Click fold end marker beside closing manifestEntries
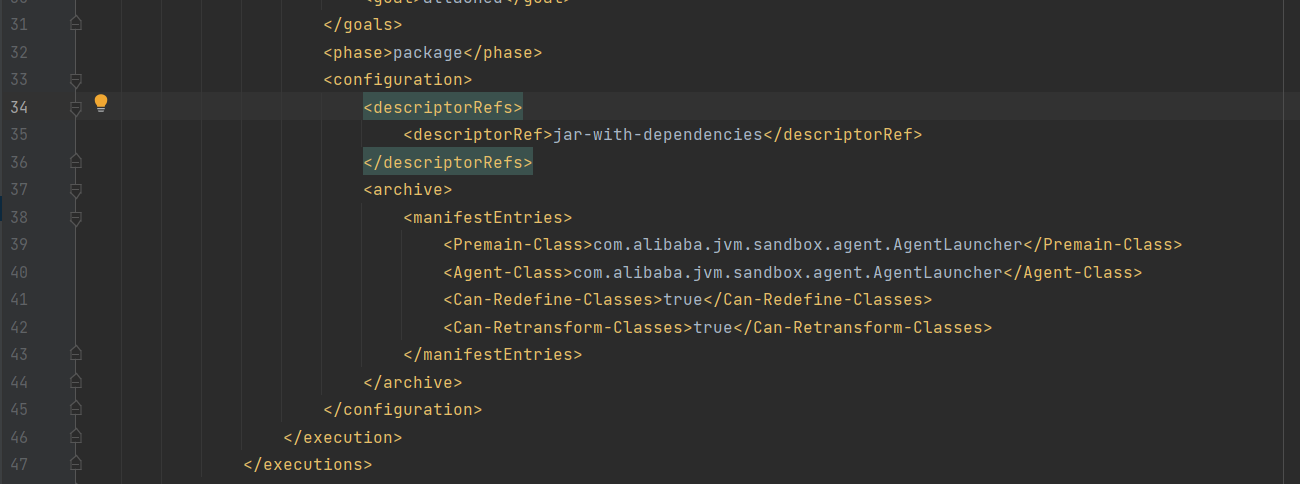The image size is (1300, 484). click(x=76, y=354)
